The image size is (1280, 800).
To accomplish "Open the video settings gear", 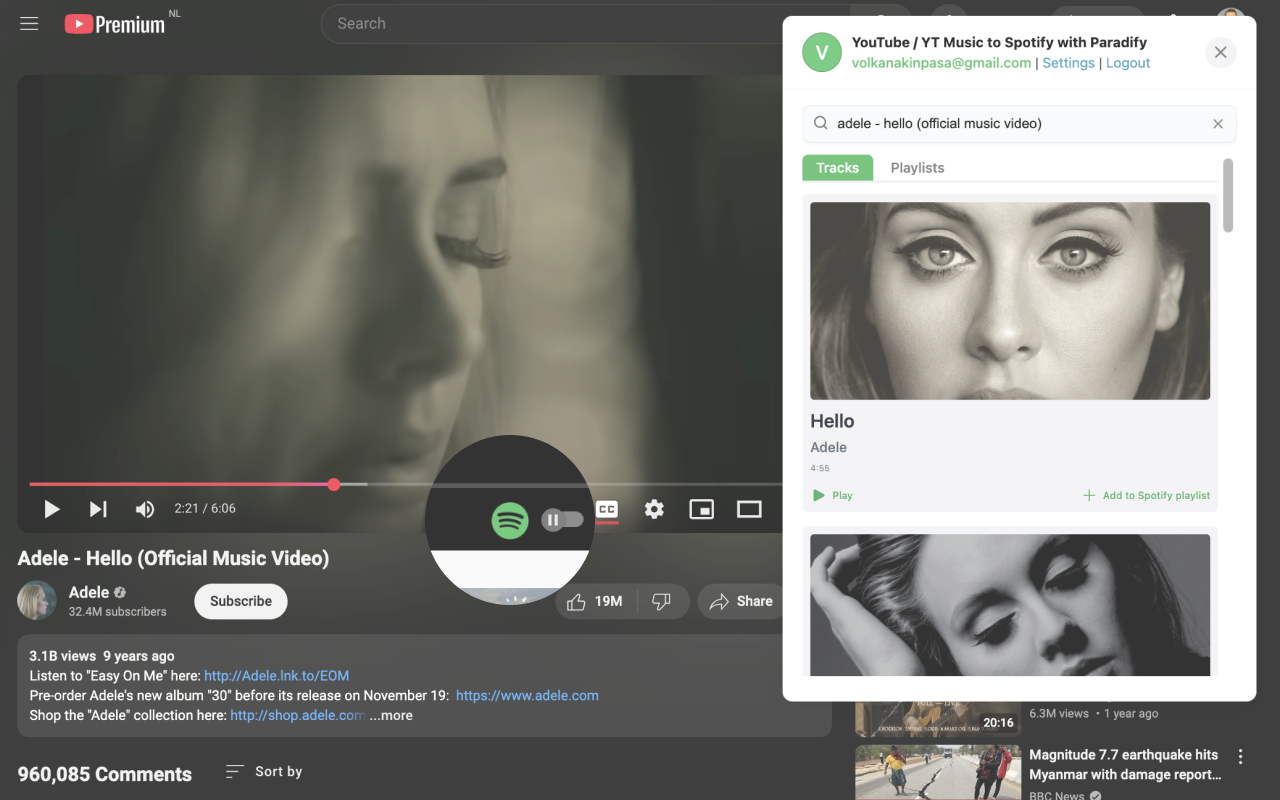I will click(x=654, y=510).
